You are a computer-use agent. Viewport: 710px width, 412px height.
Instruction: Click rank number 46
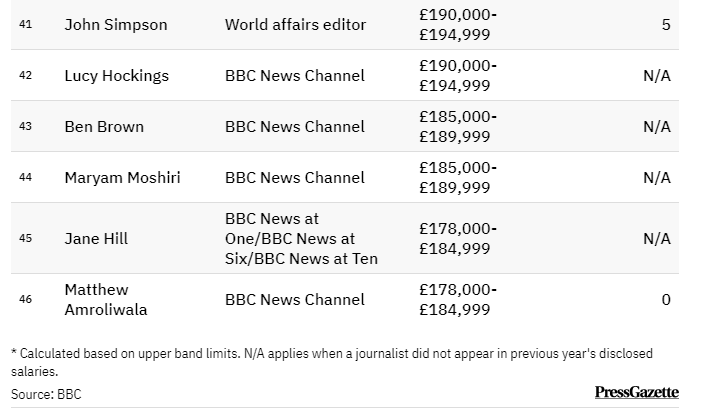(26, 299)
